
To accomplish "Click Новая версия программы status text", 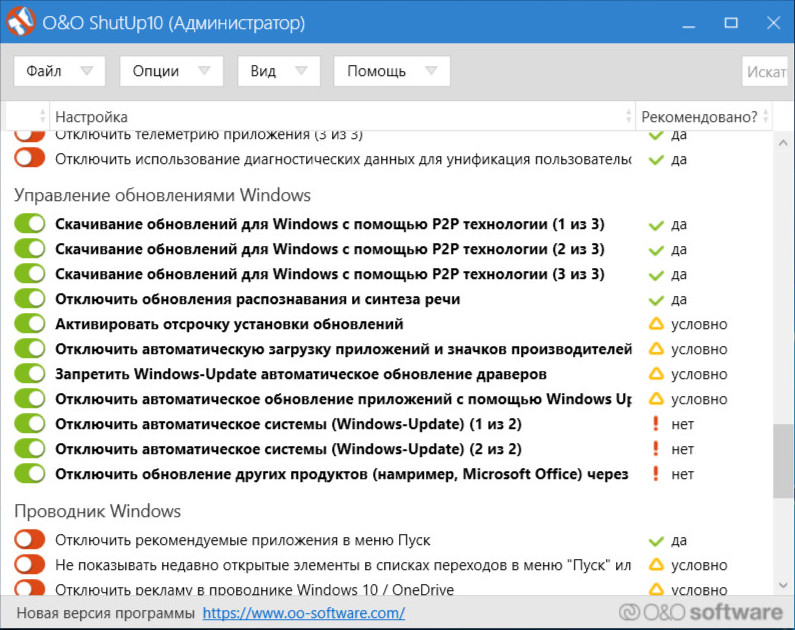I will [x=105, y=613].
